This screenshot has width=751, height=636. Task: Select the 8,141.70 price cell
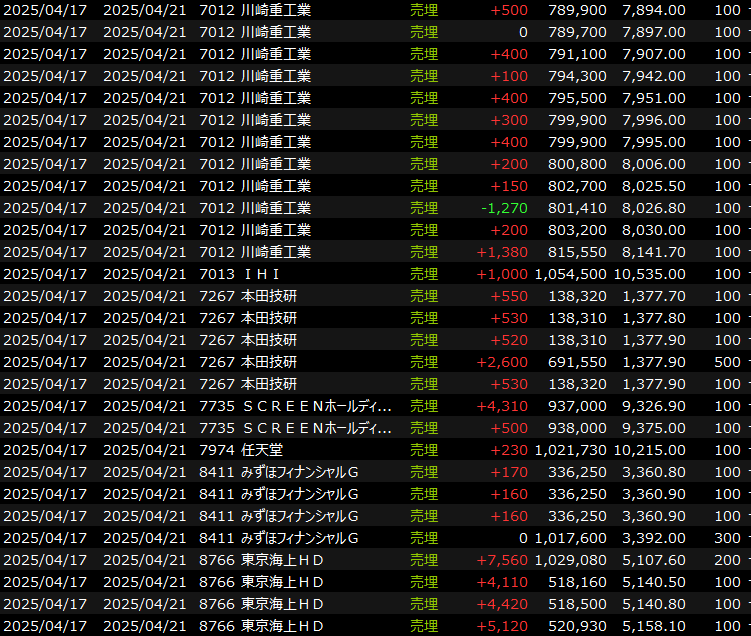coord(653,252)
